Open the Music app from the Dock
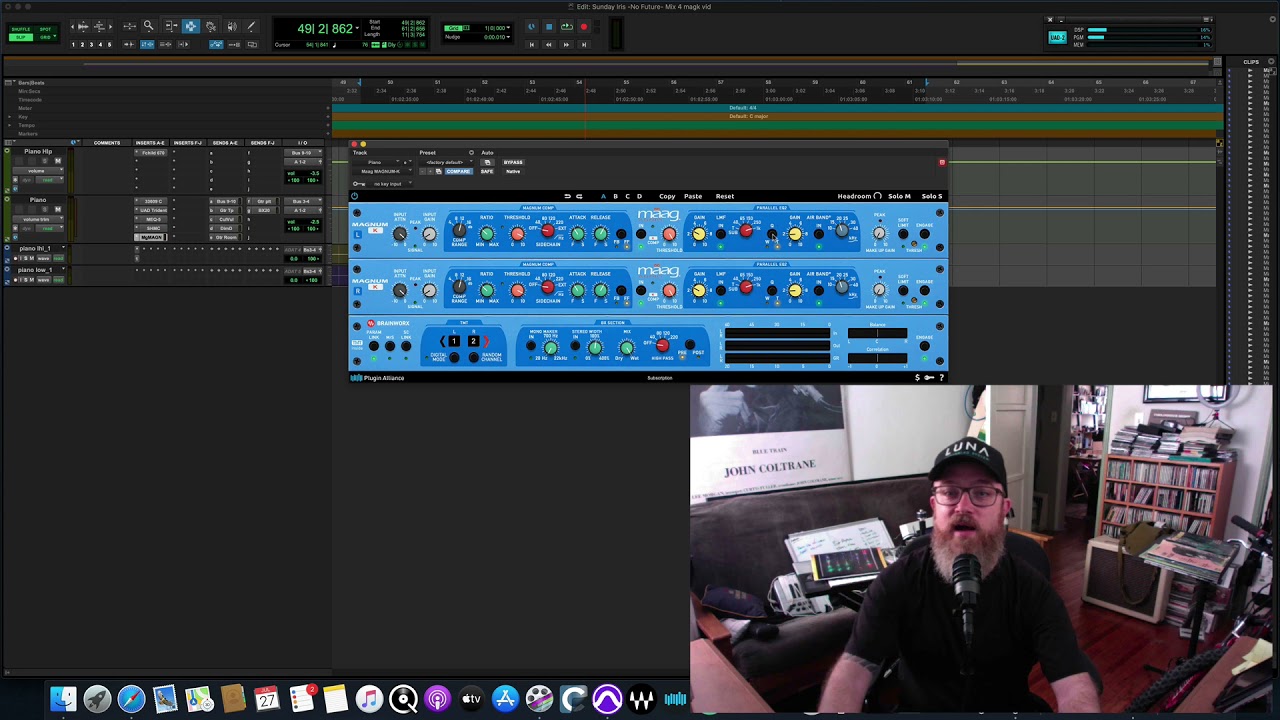The width and height of the screenshot is (1280, 720). click(x=369, y=698)
